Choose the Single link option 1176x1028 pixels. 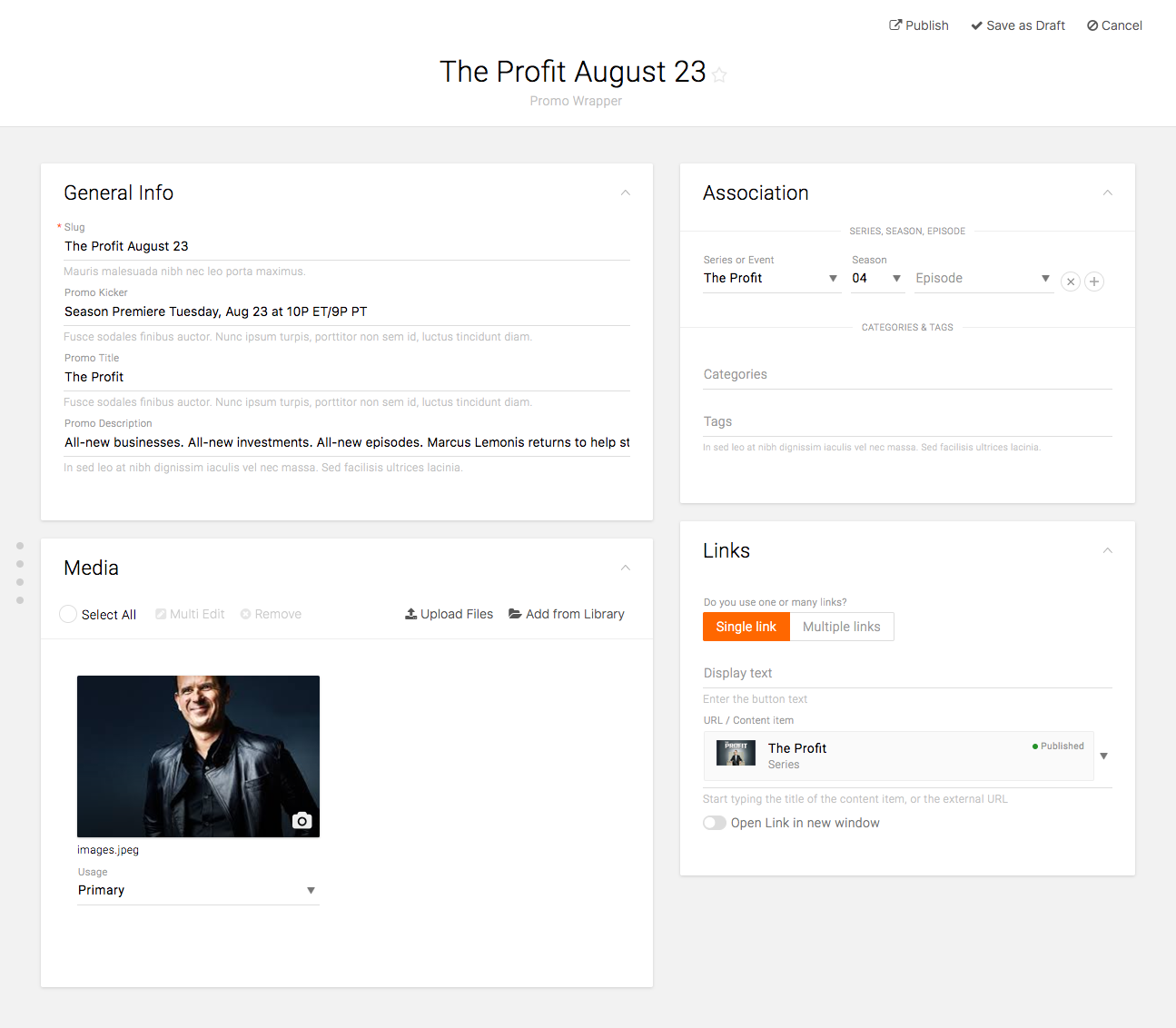click(746, 627)
